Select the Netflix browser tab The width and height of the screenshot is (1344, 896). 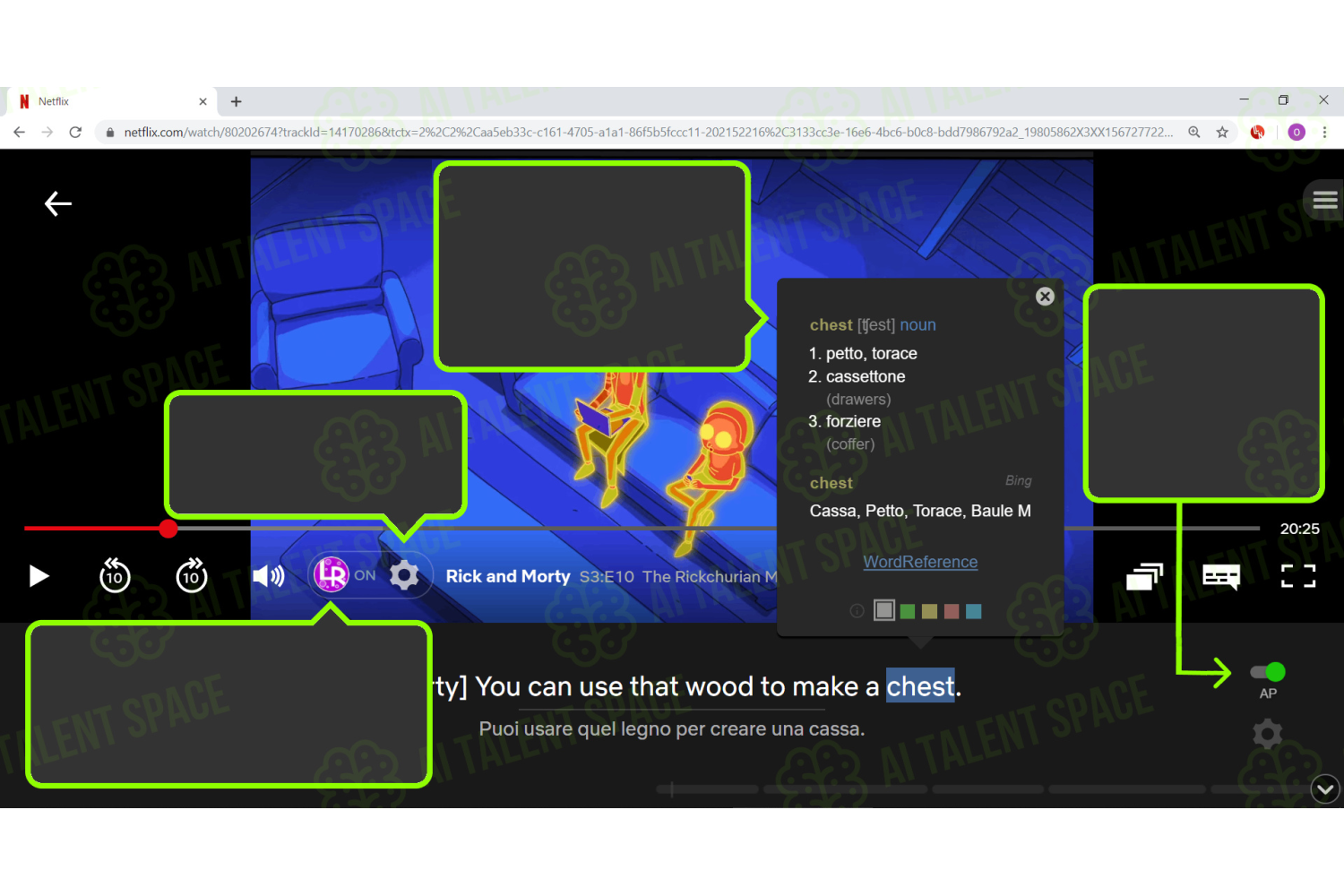110,101
